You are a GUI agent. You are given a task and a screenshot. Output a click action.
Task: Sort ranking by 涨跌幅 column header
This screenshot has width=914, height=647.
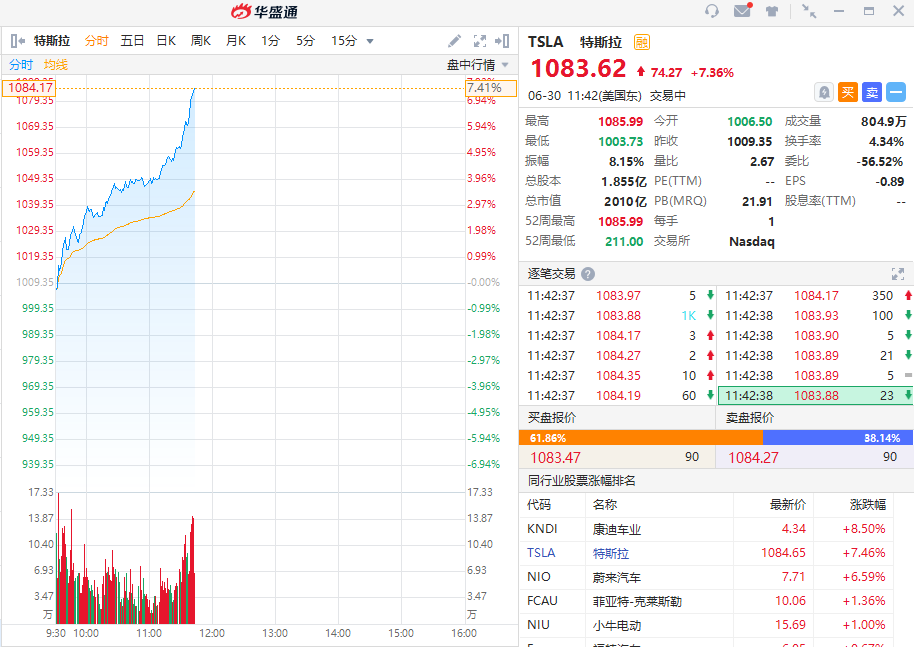click(868, 505)
